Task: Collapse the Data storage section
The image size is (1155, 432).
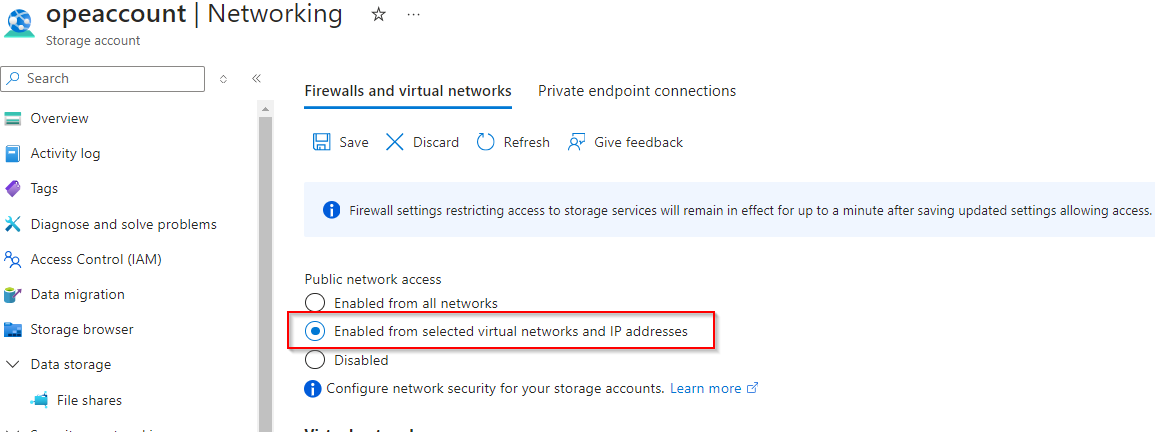Action: click(13, 365)
